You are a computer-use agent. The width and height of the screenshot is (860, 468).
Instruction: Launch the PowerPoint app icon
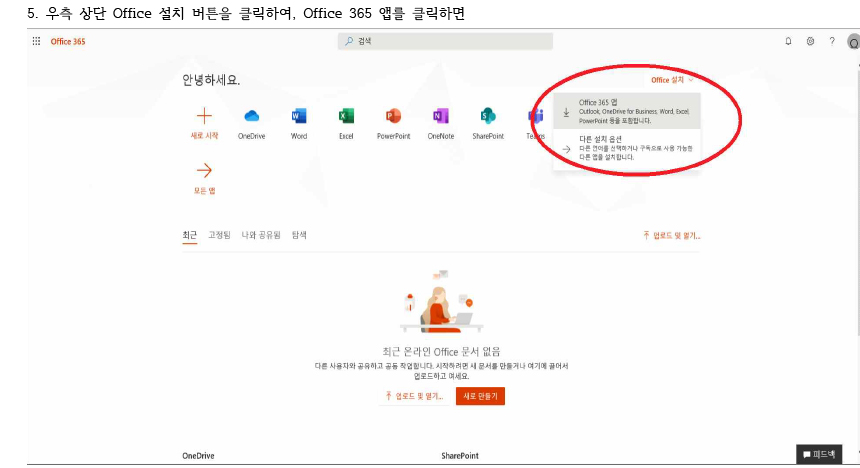point(393,116)
